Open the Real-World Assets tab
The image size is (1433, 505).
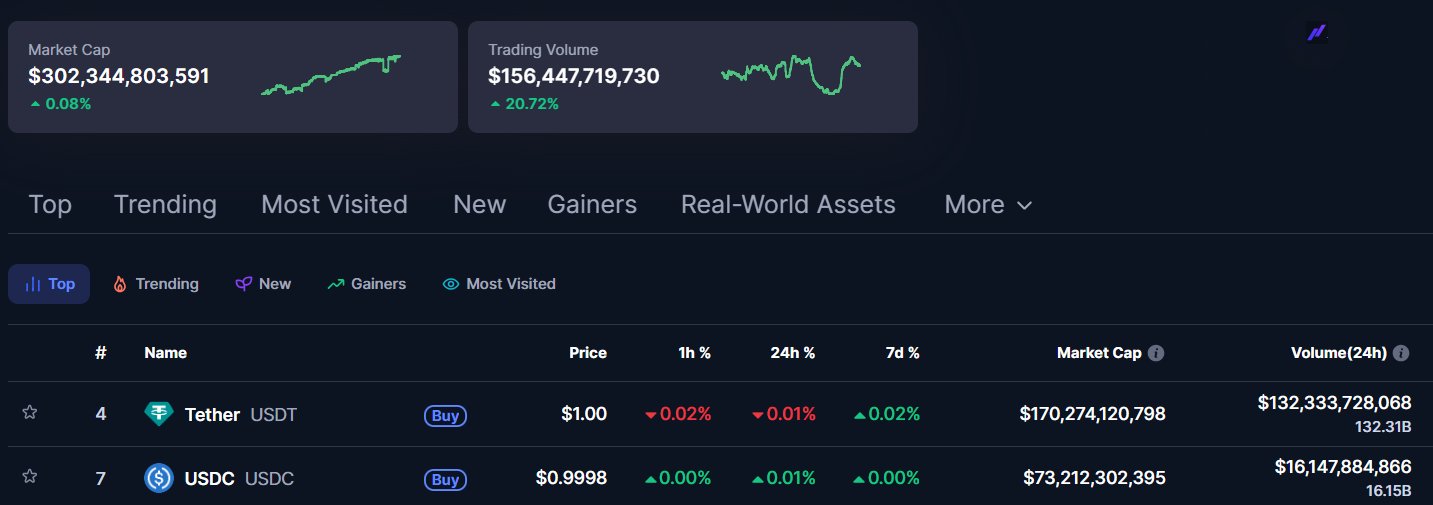[788, 205]
